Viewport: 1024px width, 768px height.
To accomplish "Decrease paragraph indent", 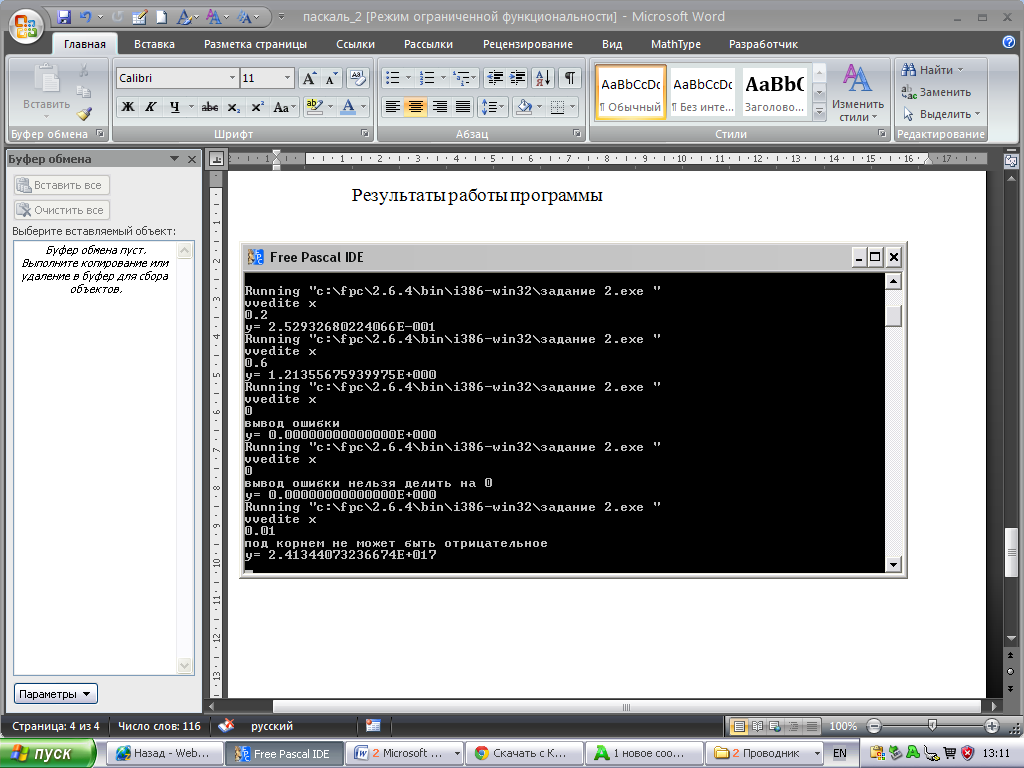I will click(x=495, y=78).
